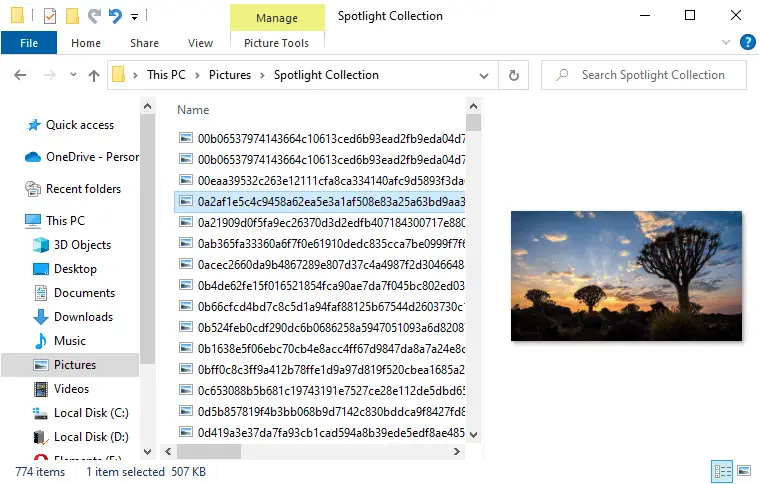Click image icon of file 0d419a3e37da7fa9
The image size is (760, 484).
(186, 432)
